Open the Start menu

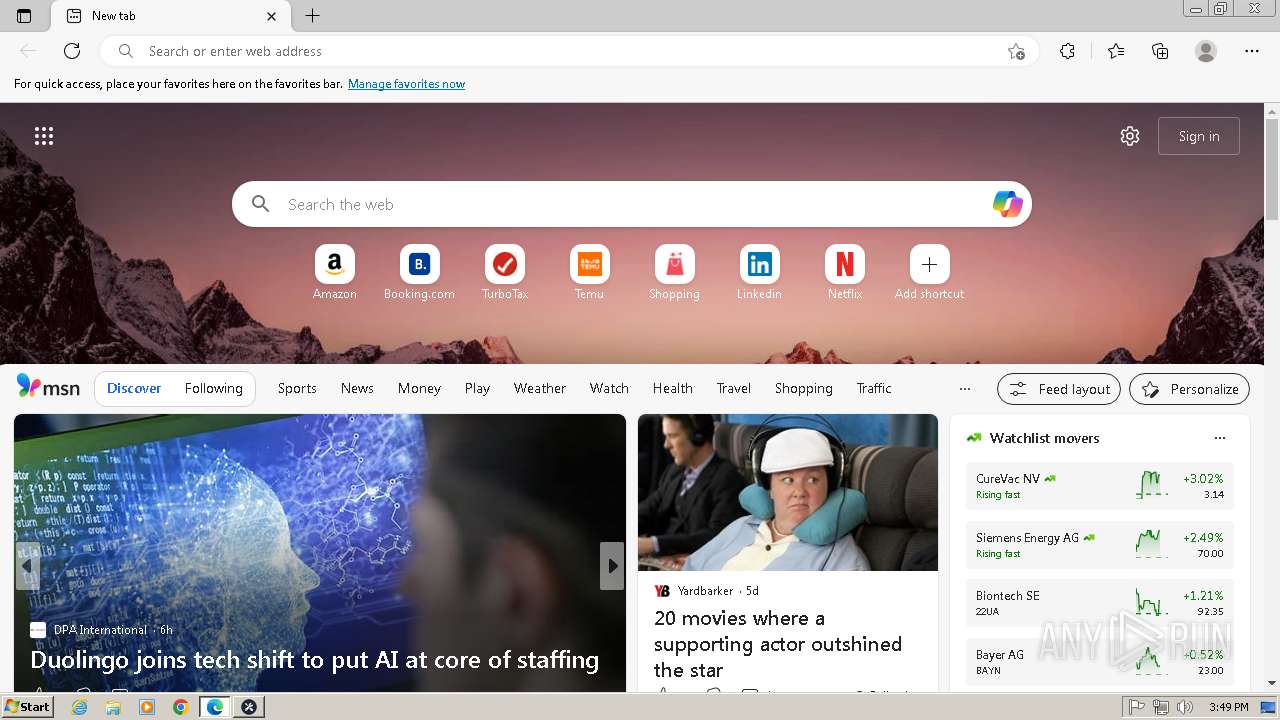point(27,707)
